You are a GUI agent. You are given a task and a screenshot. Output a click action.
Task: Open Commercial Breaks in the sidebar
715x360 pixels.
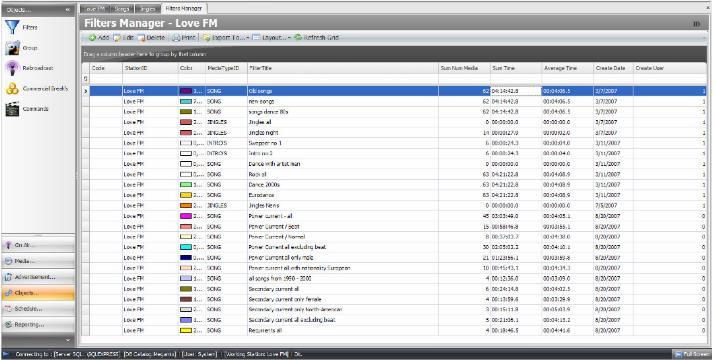[x=36, y=89]
